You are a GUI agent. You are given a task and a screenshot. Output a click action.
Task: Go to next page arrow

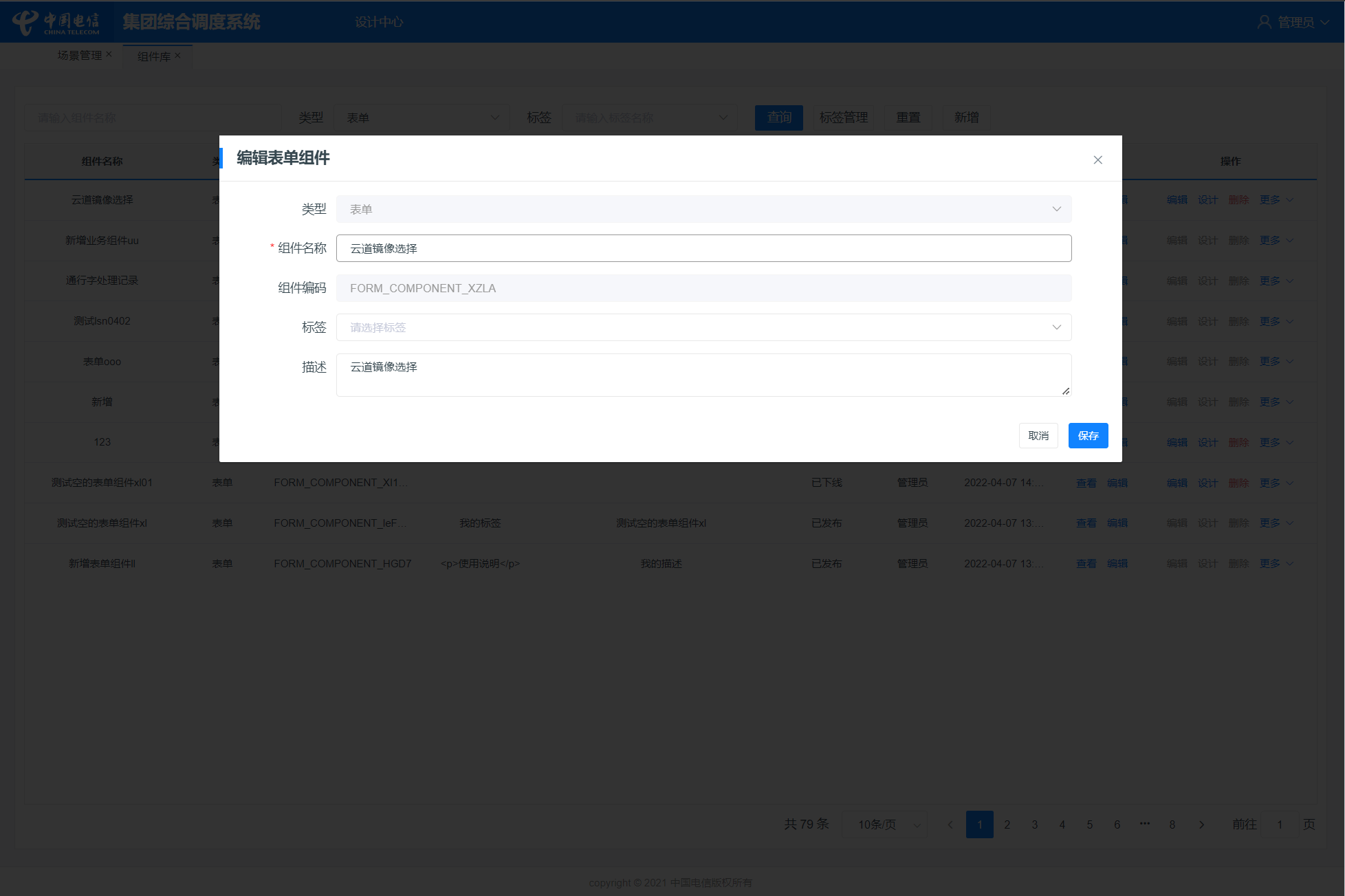click(1201, 824)
